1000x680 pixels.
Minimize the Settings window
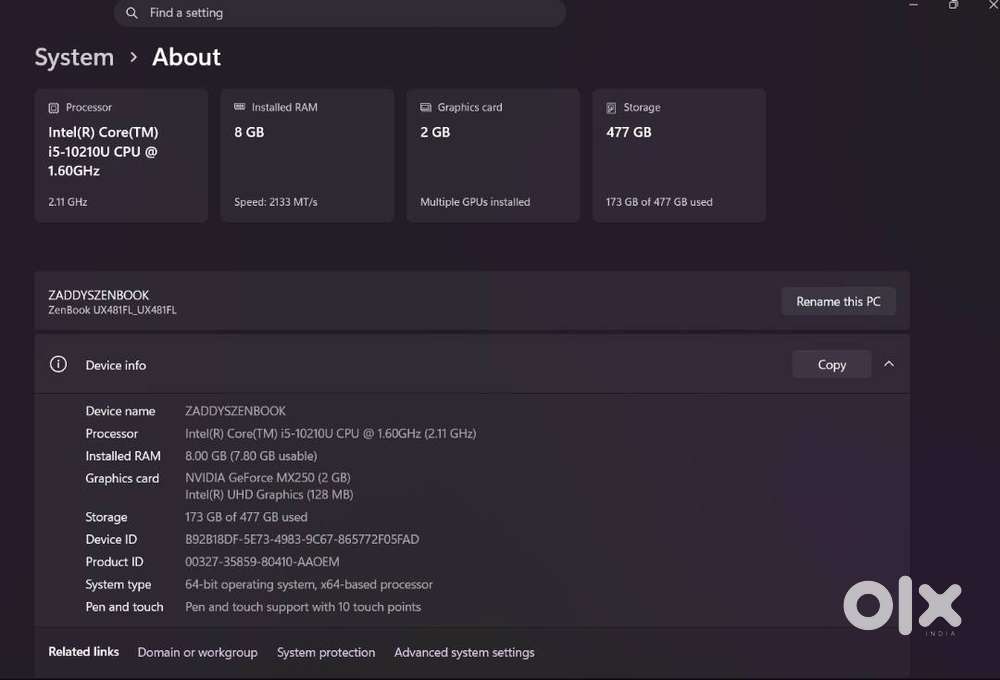913,4
